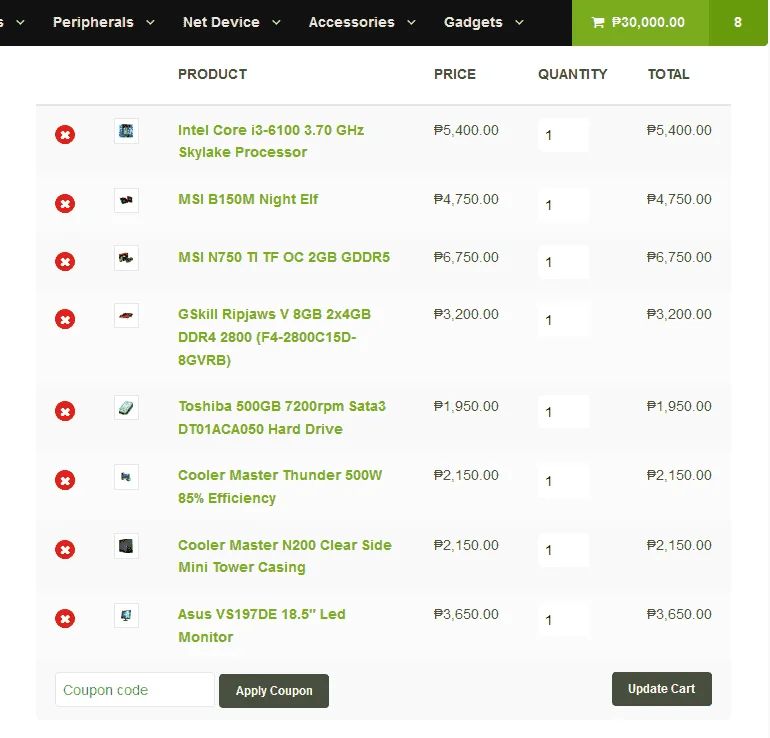Open the Peripherals menu
This screenshot has width=770, height=738.
click(x=93, y=22)
